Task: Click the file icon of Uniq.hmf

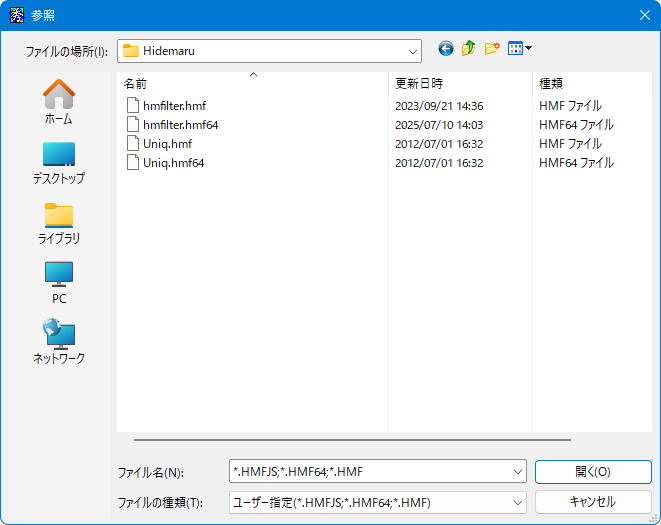Action: 133,143
